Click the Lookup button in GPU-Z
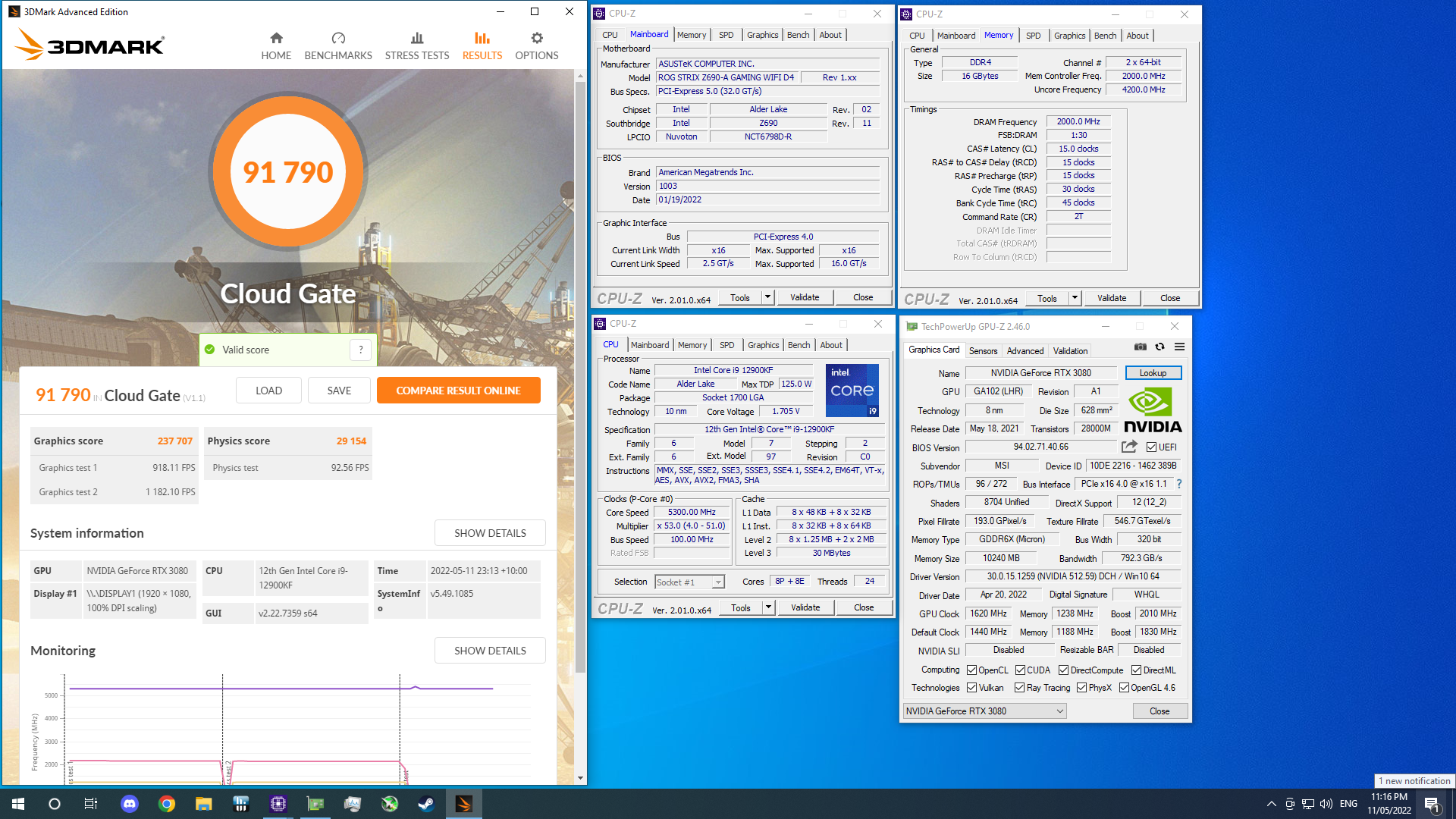 click(1153, 373)
